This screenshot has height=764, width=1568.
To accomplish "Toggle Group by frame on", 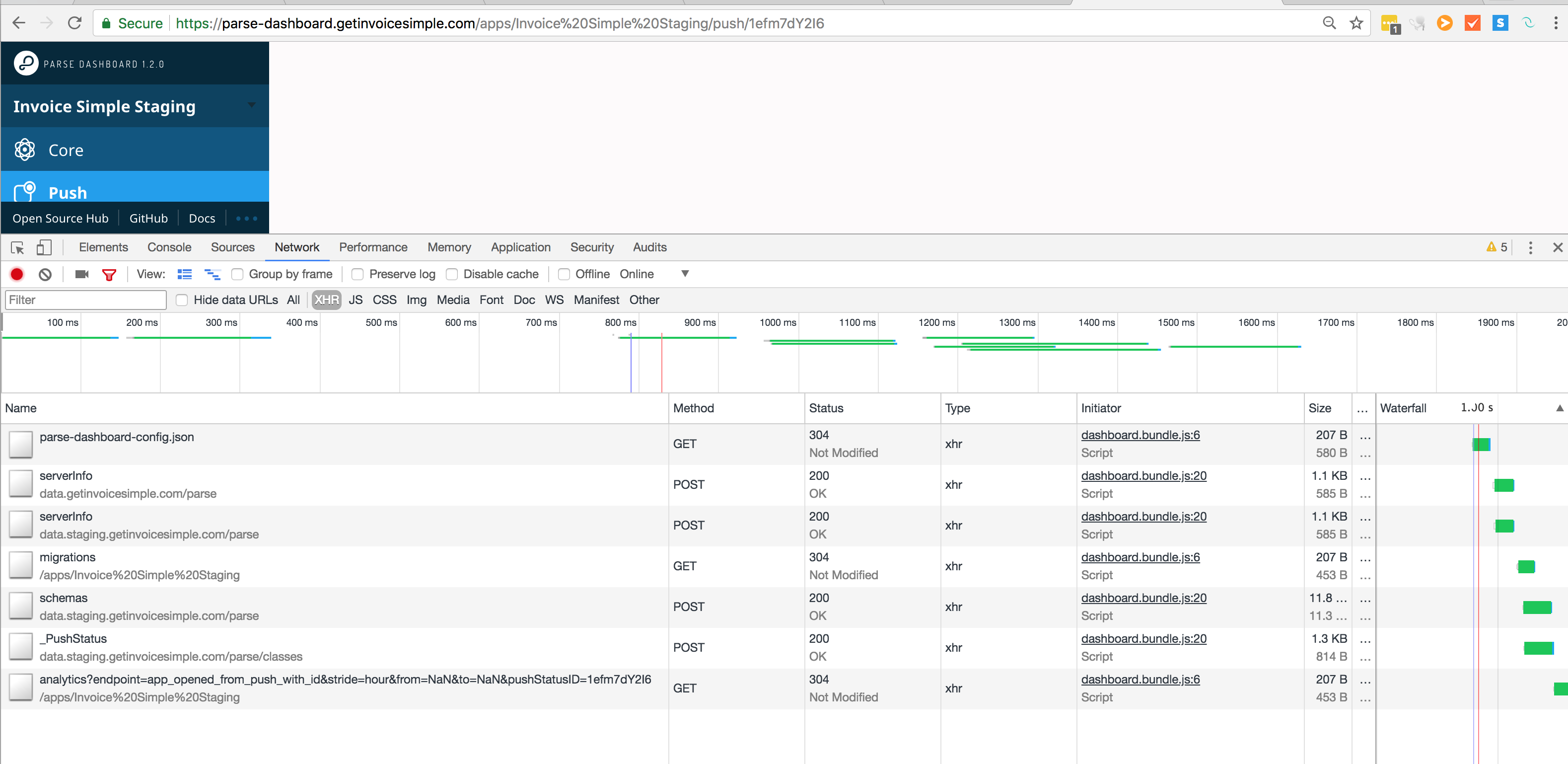I will tap(237, 274).
